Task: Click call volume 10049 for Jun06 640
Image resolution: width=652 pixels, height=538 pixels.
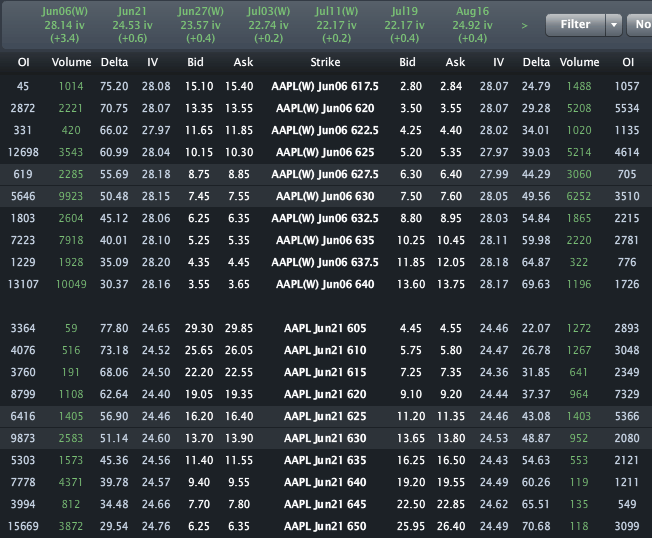Action: [71, 285]
